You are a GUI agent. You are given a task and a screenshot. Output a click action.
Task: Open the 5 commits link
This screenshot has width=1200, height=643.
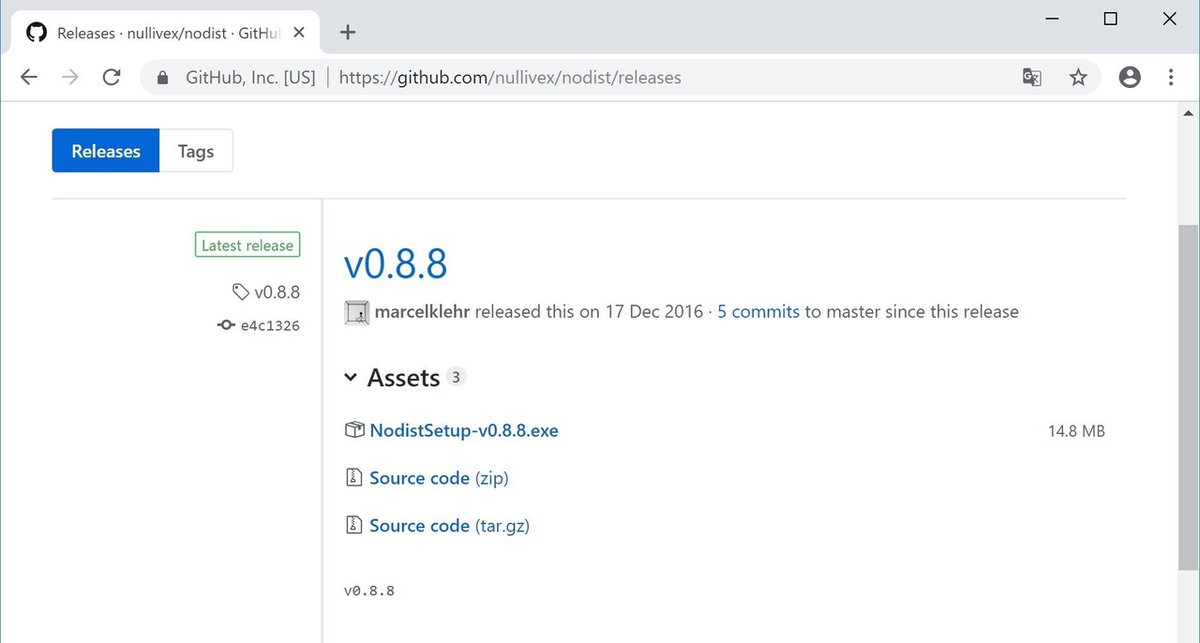(x=757, y=311)
